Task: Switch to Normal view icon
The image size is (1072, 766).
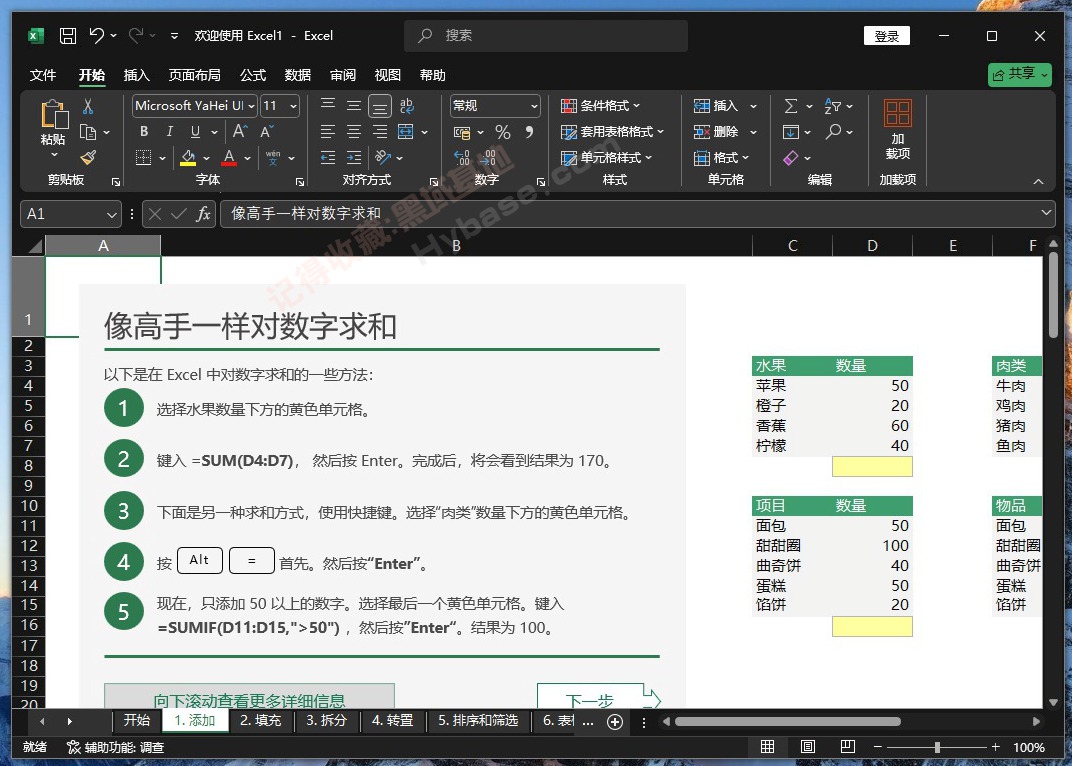Action: (x=768, y=747)
